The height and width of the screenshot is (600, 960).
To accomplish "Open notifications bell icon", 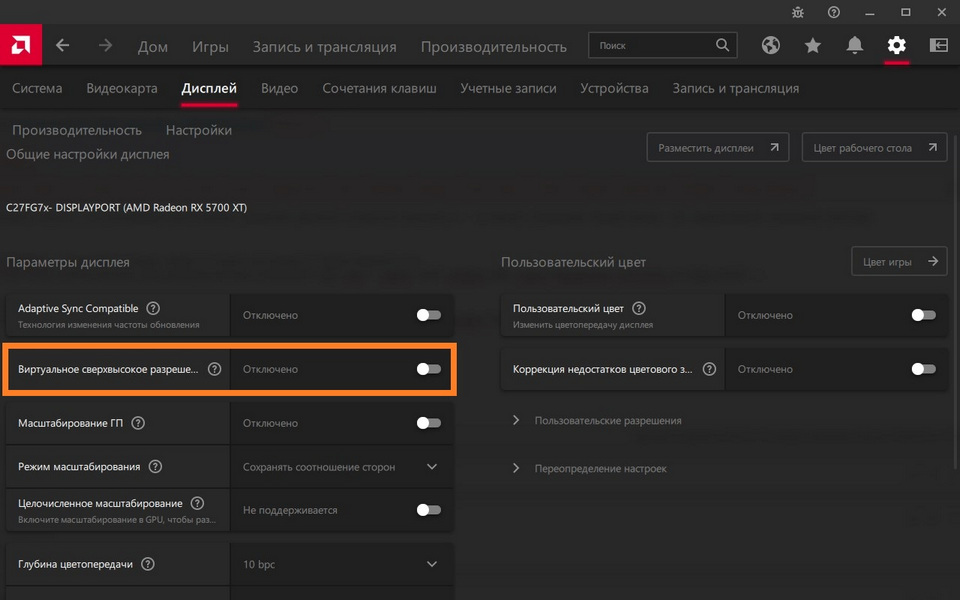I will pos(855,45).
